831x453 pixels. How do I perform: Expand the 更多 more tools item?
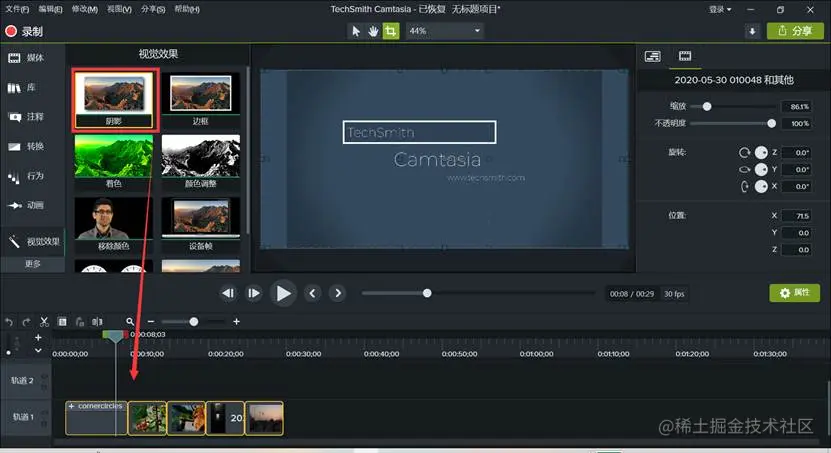(x=32, y=264)
